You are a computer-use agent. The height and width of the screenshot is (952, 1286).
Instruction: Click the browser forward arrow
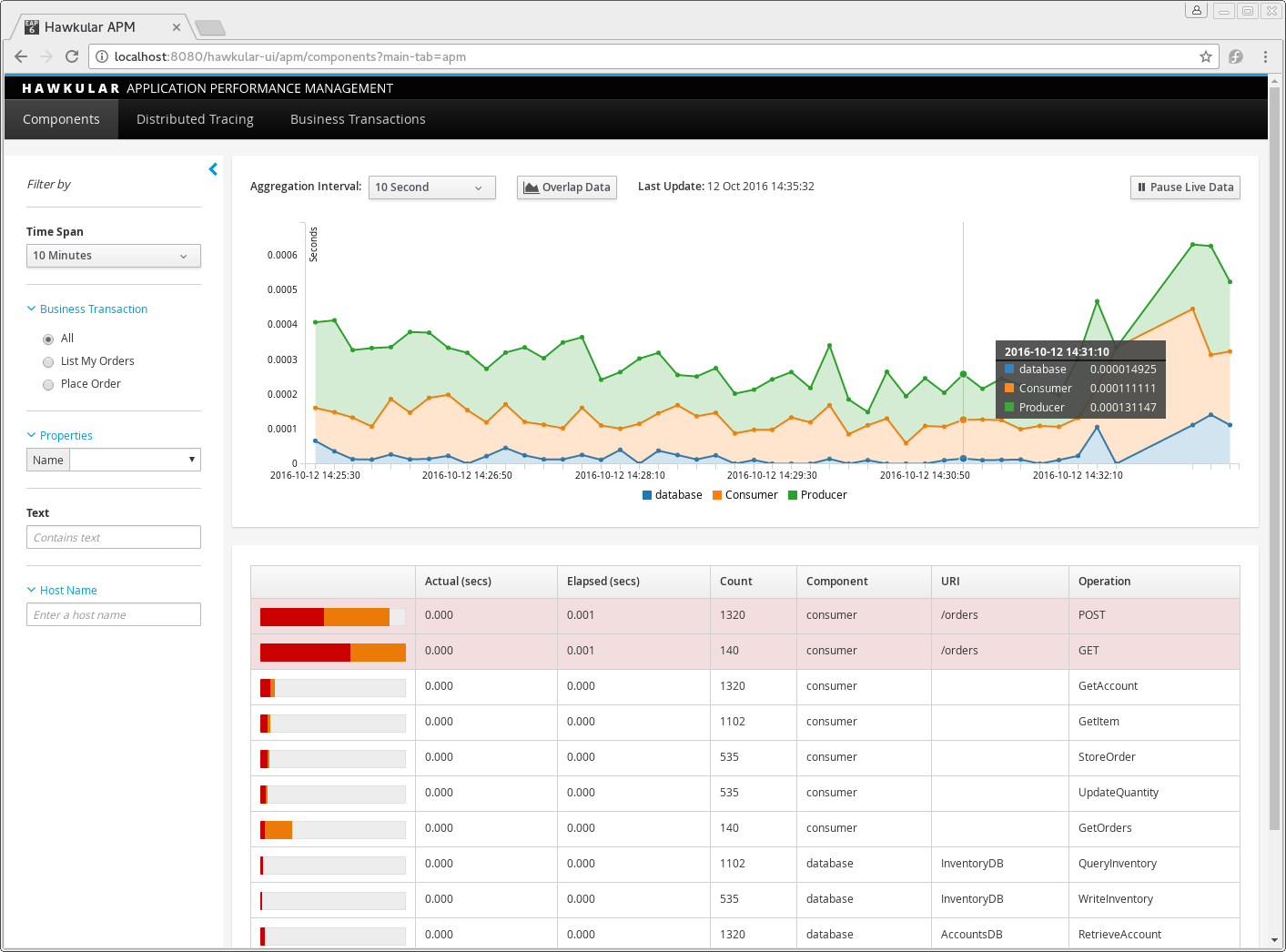(x=46, y=56)
